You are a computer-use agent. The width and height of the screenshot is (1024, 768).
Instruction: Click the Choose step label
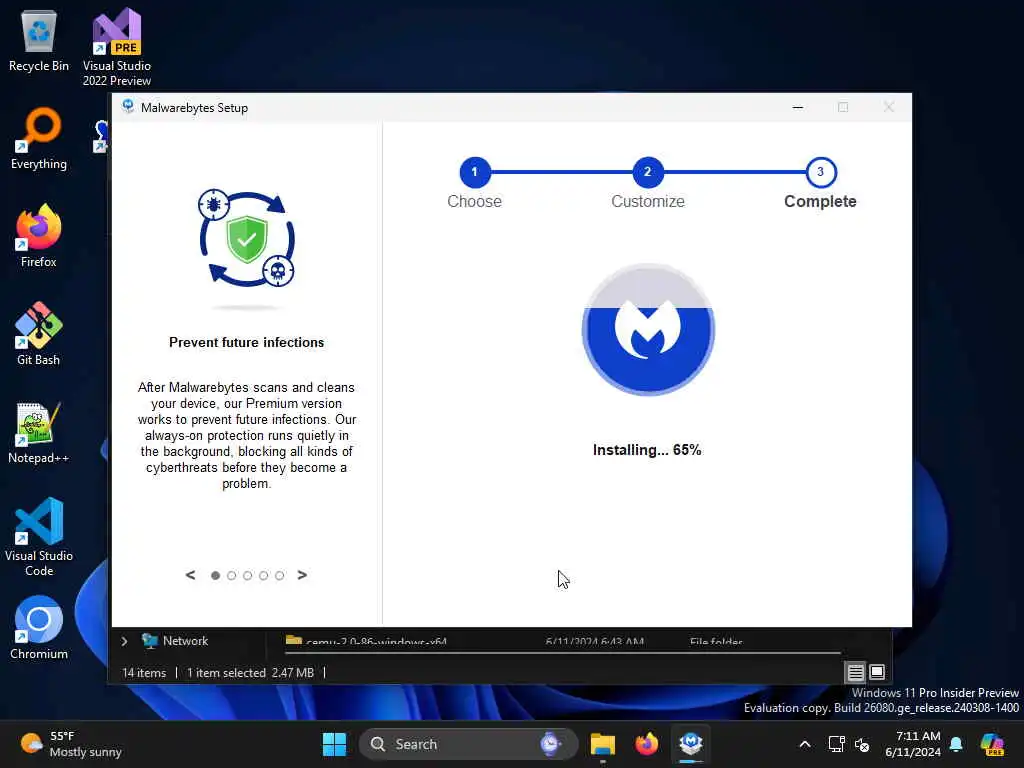click(475, 201)
